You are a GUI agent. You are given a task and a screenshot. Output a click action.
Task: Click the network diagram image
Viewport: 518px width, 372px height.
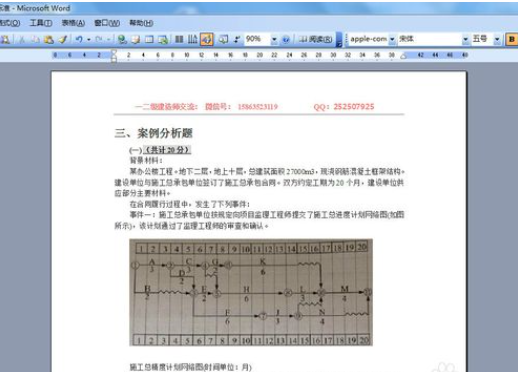[251, 292]
